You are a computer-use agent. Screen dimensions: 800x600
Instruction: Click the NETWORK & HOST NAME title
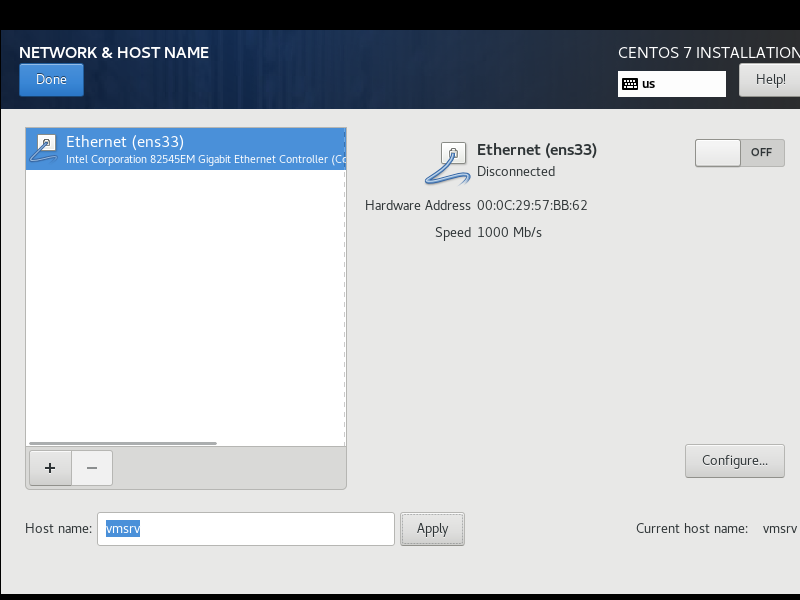(x=114, y=53)
